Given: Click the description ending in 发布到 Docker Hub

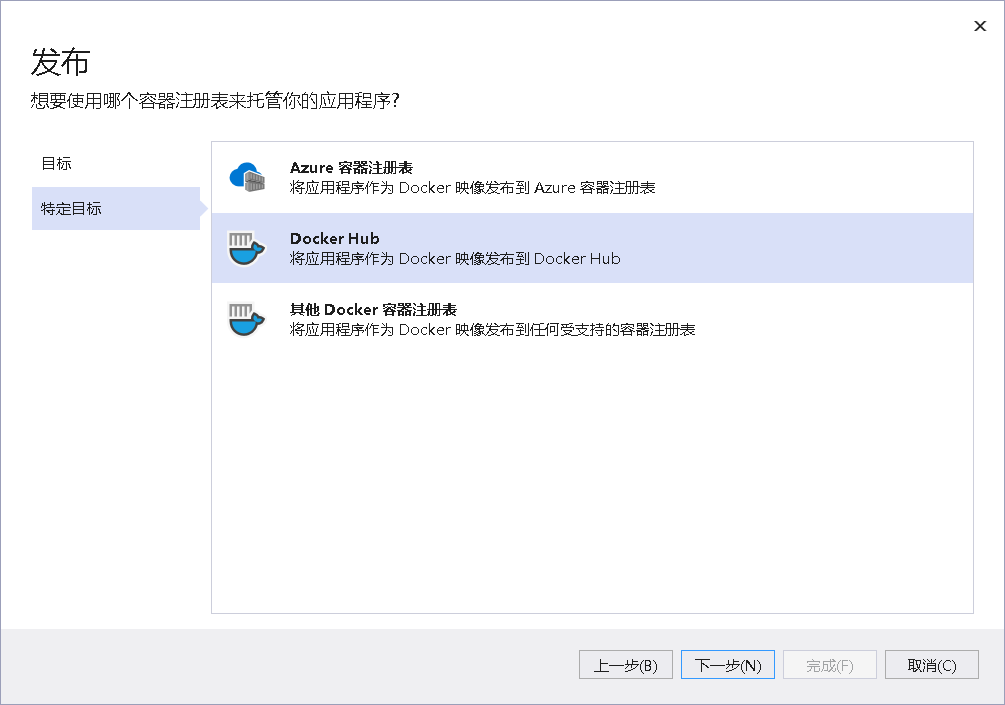Looking at the screenshot, I should pyautogui.click(x=455, y=259).
